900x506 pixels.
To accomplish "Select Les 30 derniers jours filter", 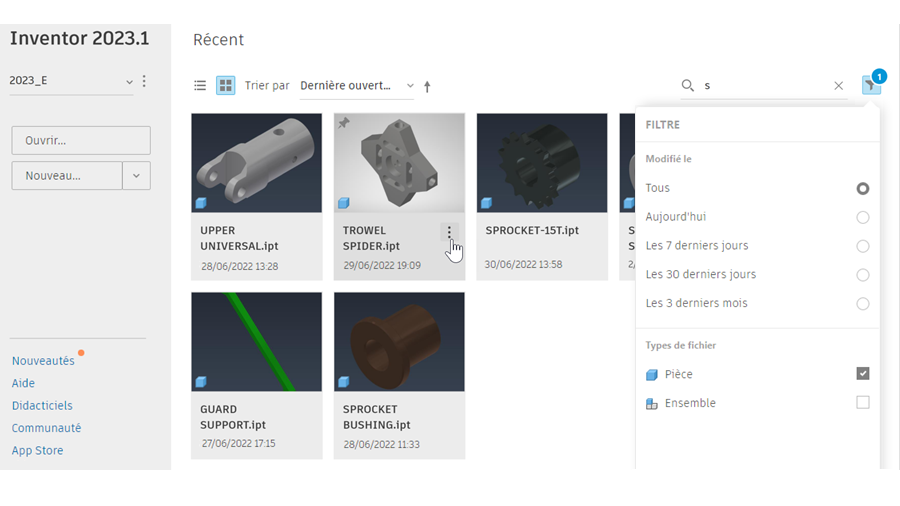I will [863, 275].
